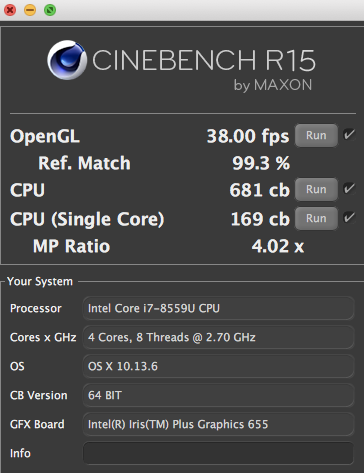Run the CPU benchmark
Image resolution: width=364 pixels, height=473 pixels.
pyautogui.click(x=316, y=189)
